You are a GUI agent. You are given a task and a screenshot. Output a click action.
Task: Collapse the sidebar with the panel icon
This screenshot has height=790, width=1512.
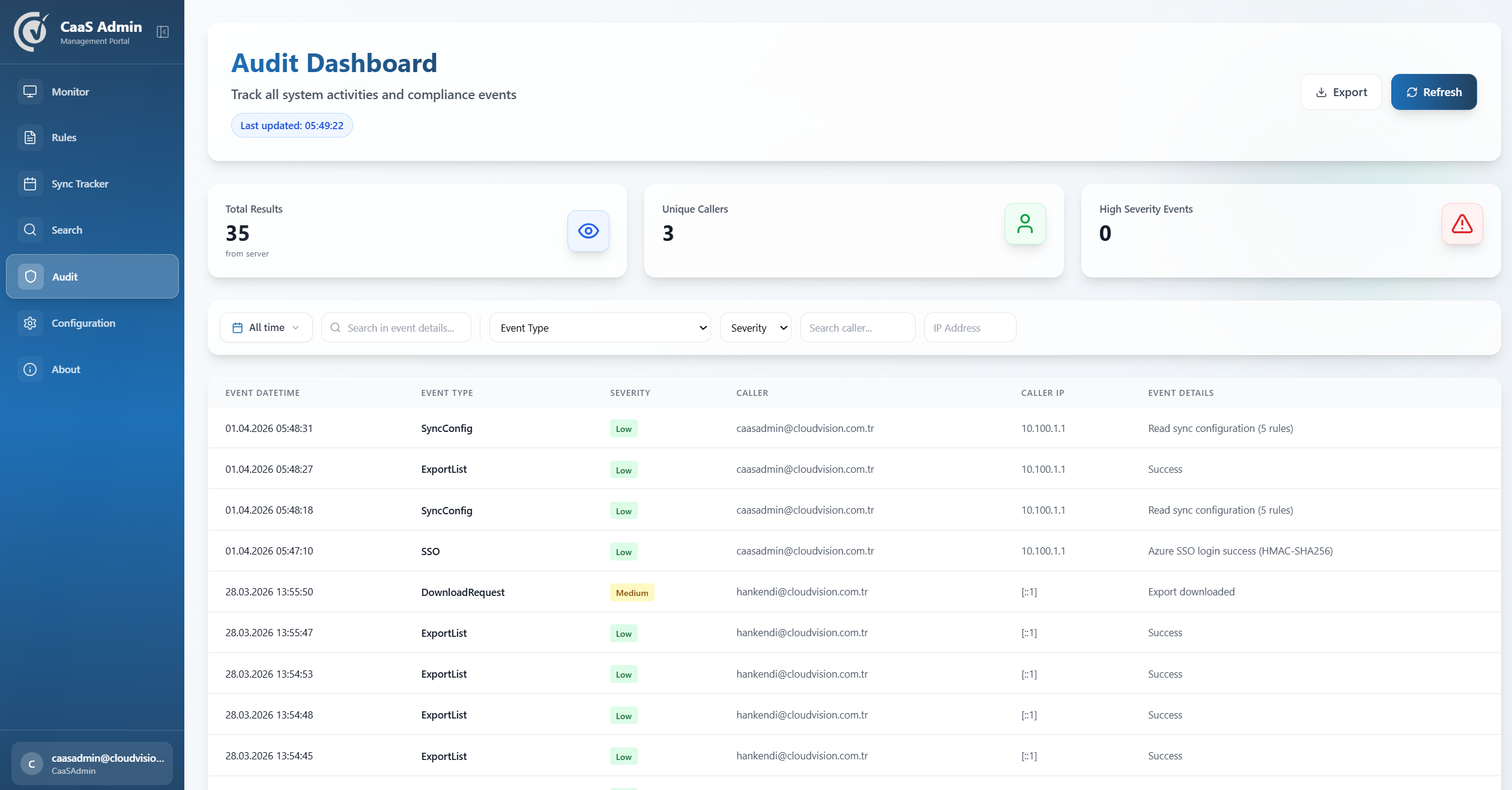coord(163,32)
